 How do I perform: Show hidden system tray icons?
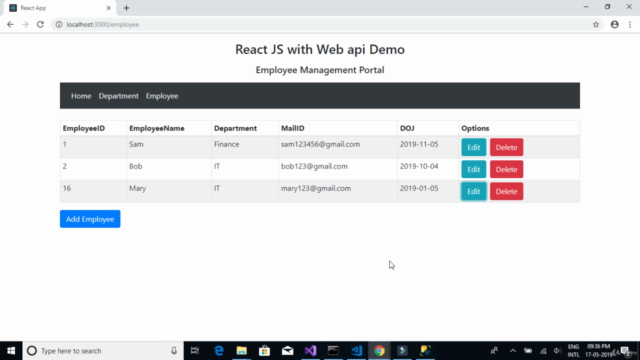513,351
